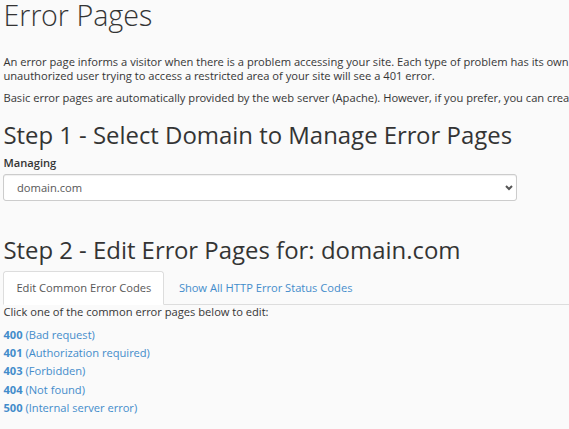Click the Error Pages main heading
Screen dimensions: 569x429
pos(78,16)
